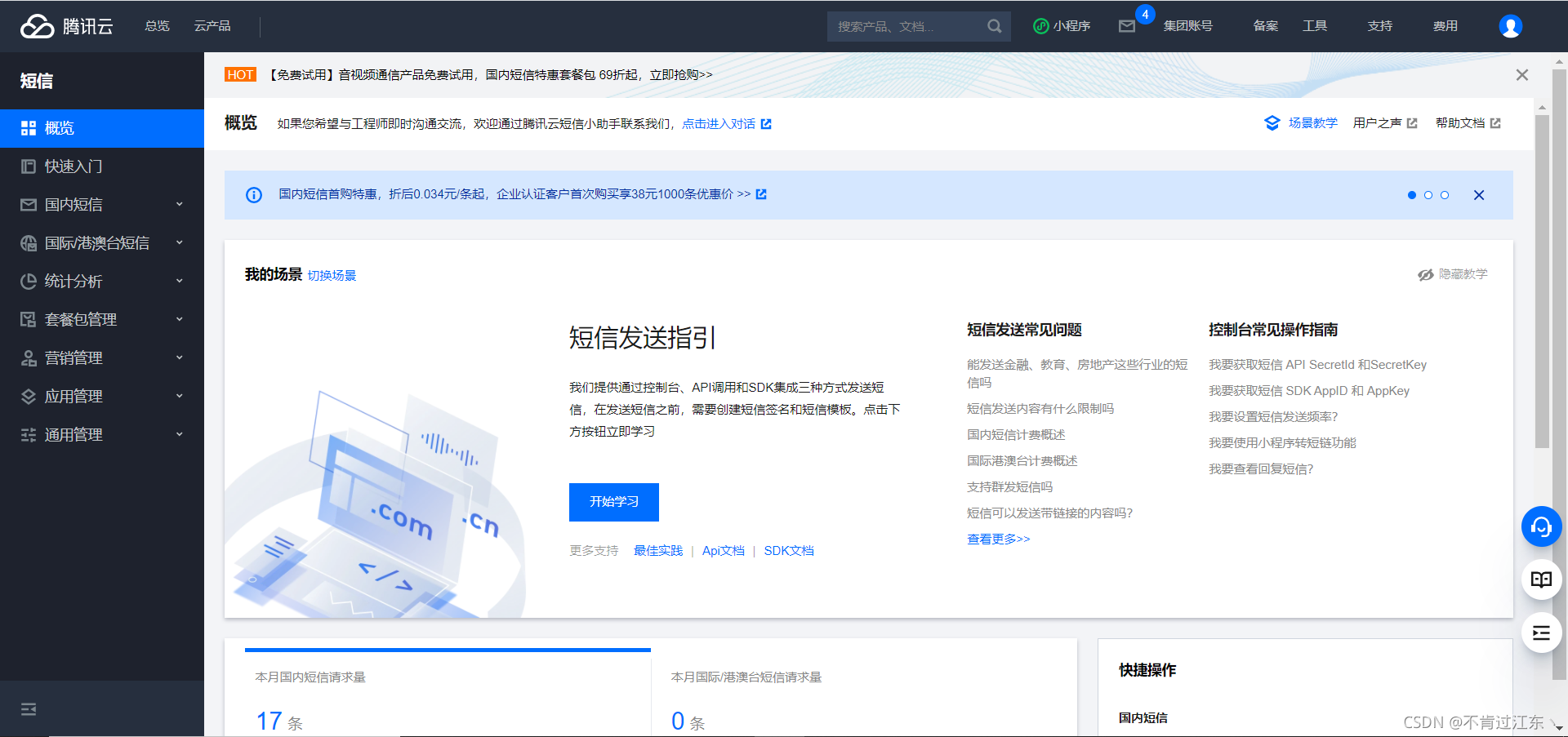Click external link icon after 点击进入对话

766,124
